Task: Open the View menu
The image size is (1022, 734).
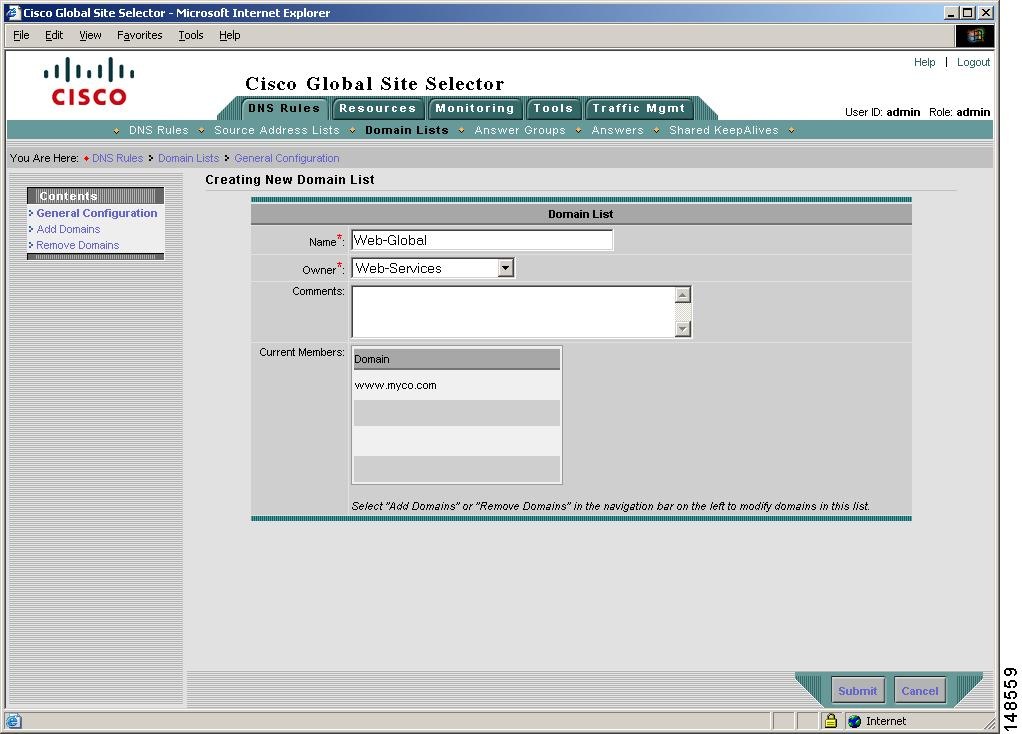Action: pyautogui.click(x=89, y=35)
